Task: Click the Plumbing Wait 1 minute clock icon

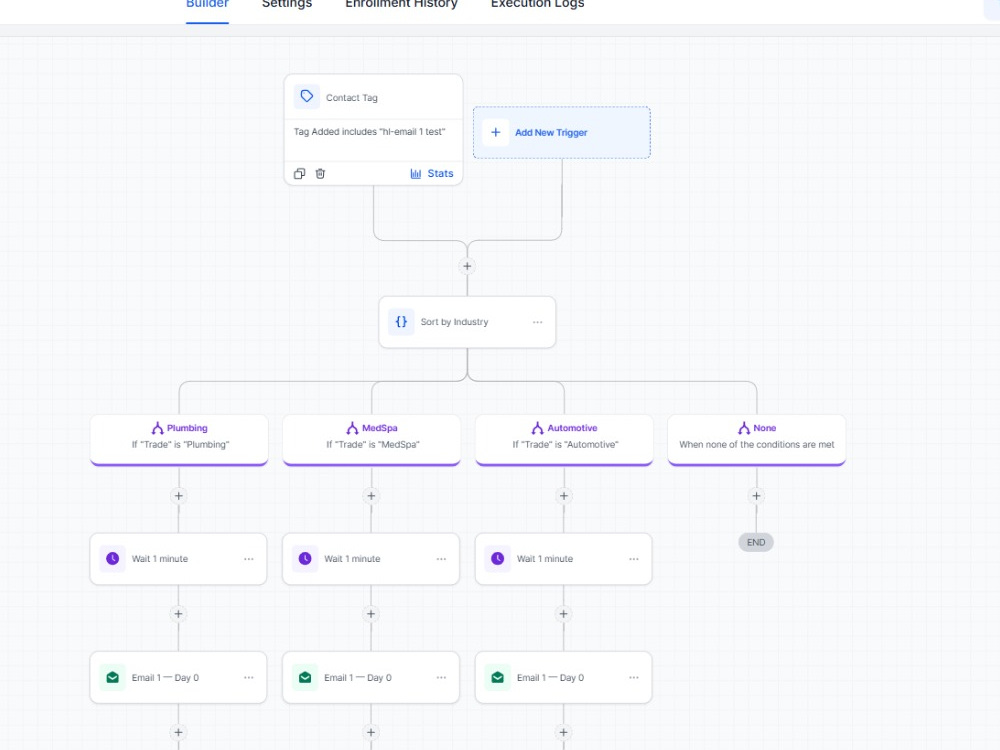Action: pyautogui.click(x=113, y=559)
